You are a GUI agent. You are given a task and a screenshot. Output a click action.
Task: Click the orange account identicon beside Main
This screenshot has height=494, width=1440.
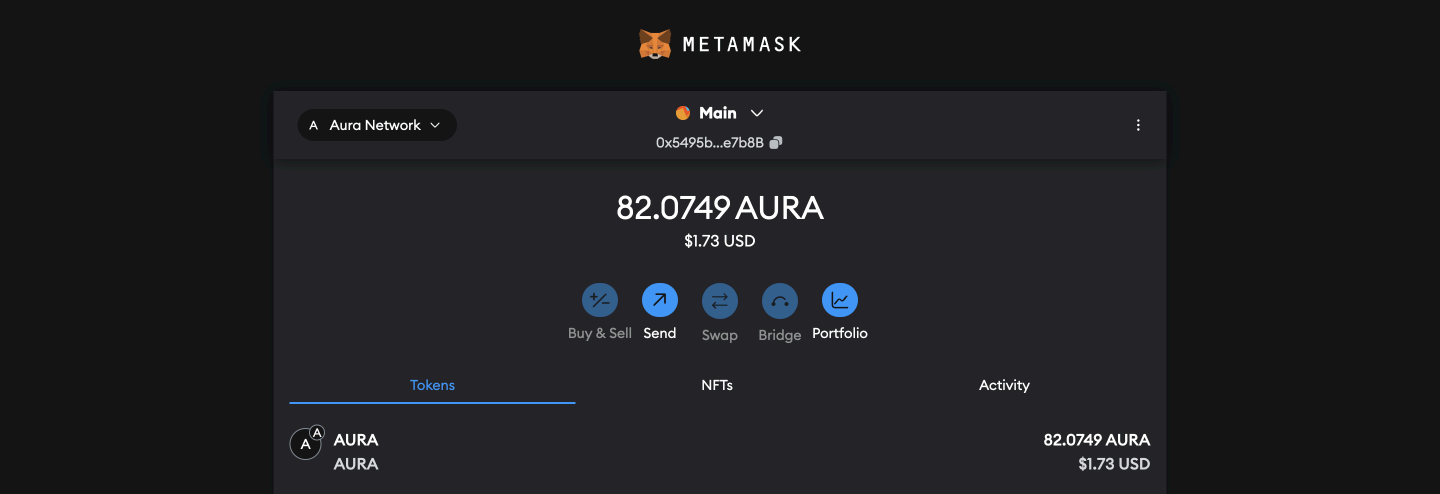pyautogui.click(x=683, y=113)
